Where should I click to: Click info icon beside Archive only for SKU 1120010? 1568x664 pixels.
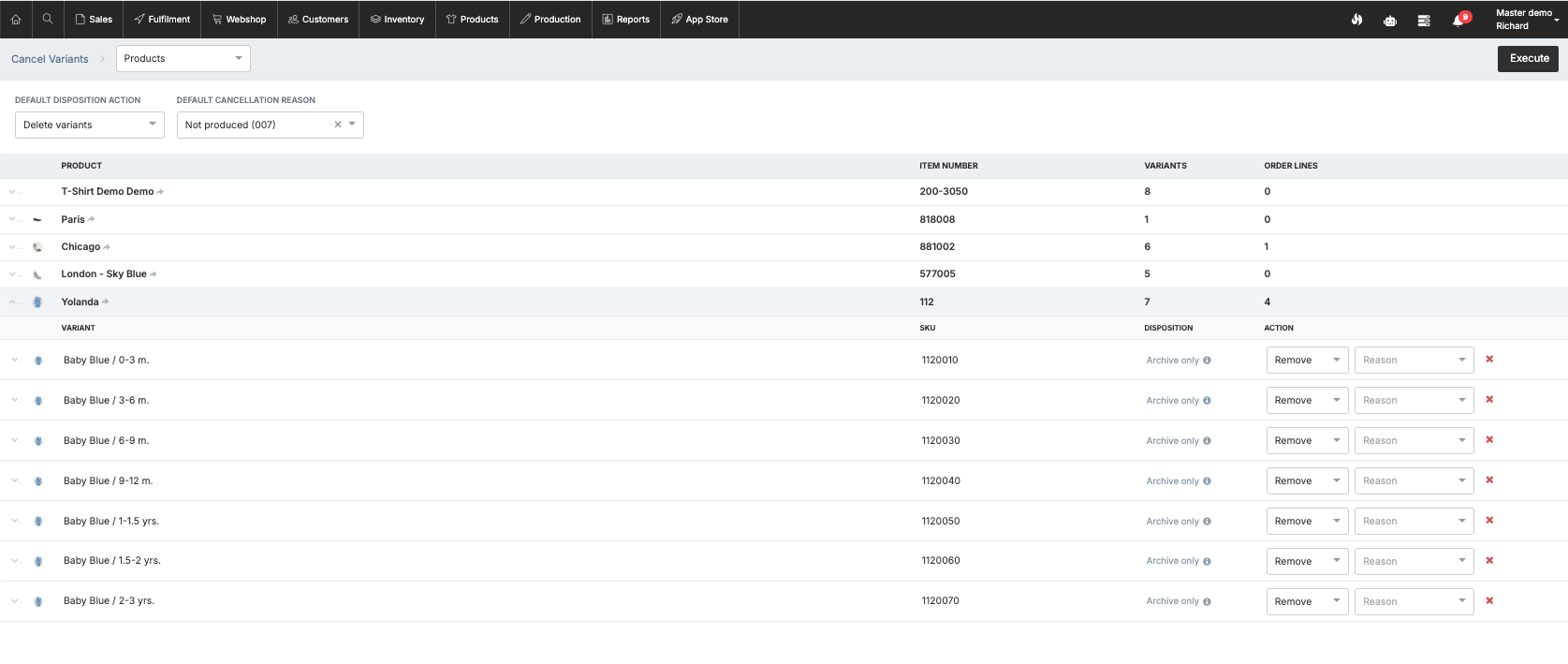[x=1207, y=361]
